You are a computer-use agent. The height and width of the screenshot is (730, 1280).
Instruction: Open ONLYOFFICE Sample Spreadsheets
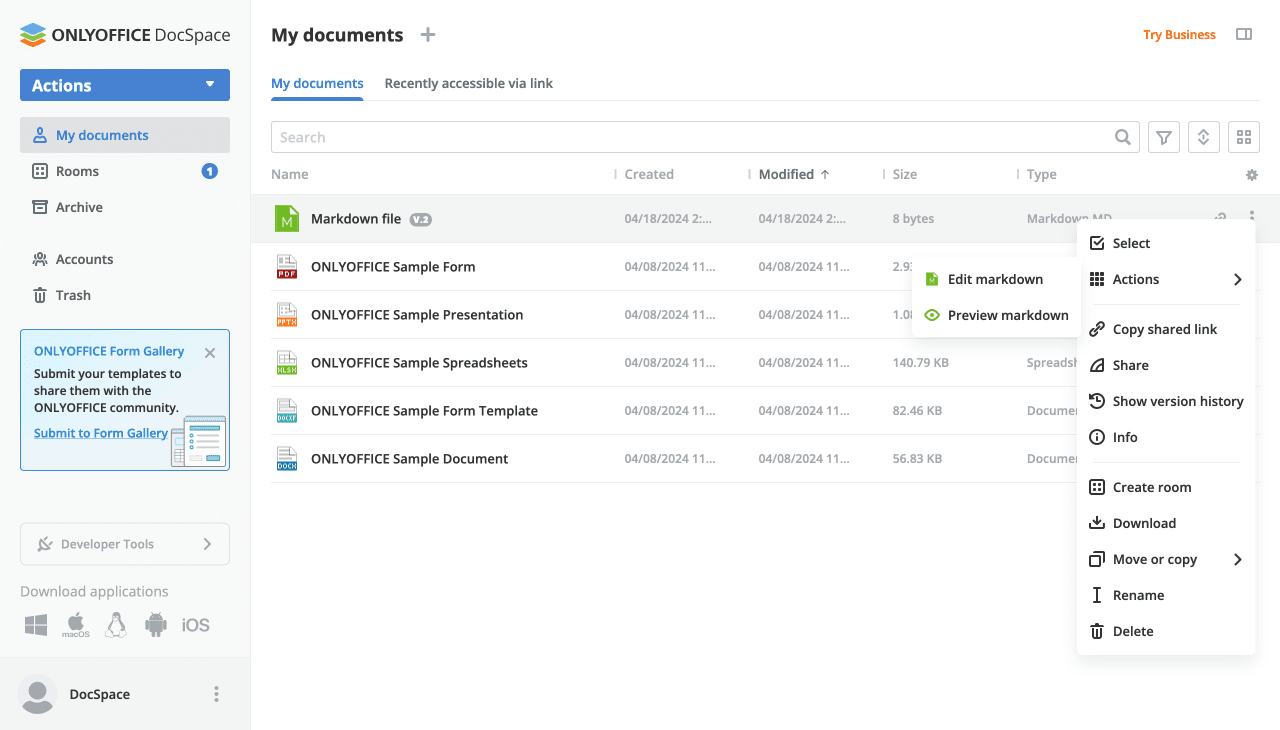[419, 363]
